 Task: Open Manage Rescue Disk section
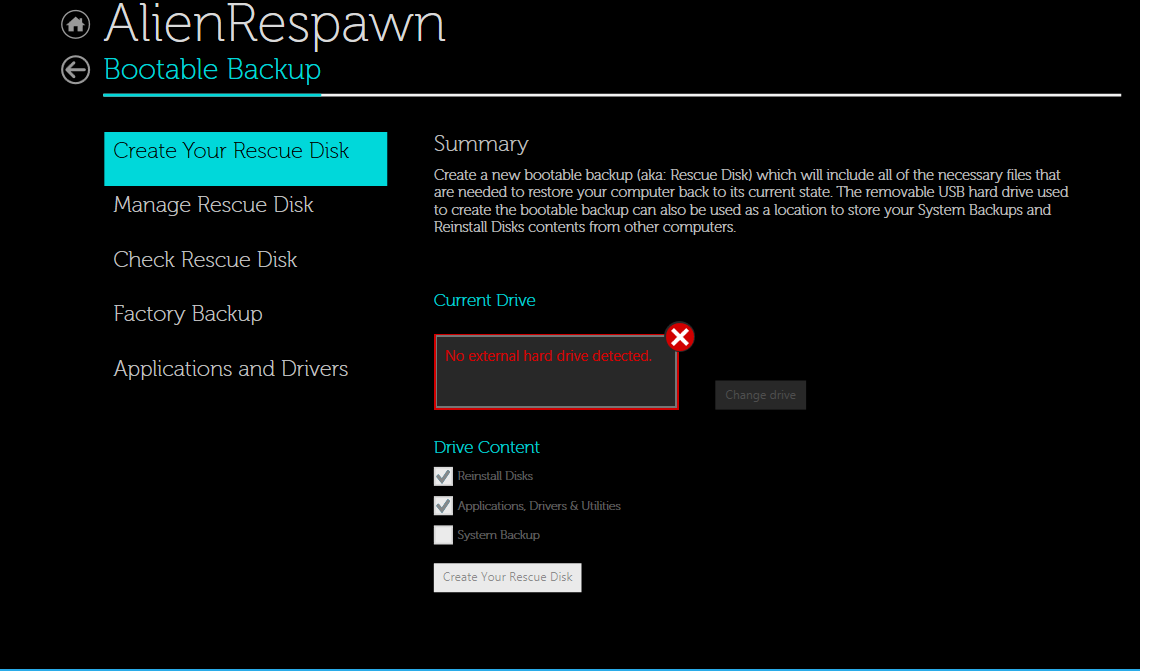pos(213,205)
